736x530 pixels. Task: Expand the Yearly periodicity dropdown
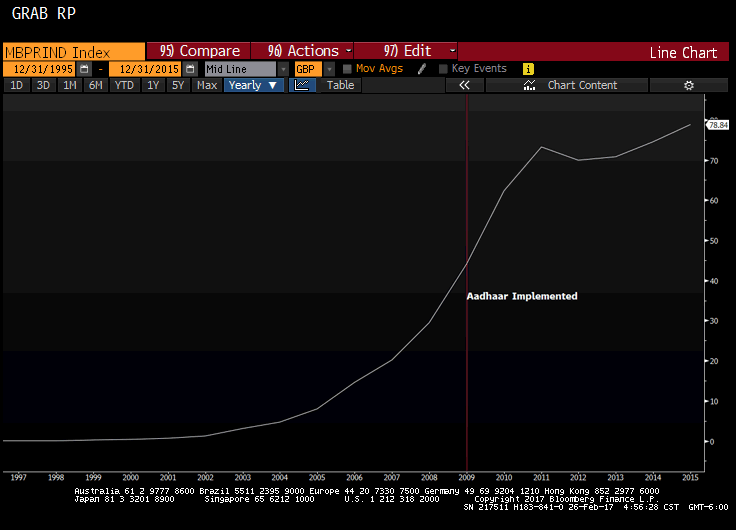(253, 85)
